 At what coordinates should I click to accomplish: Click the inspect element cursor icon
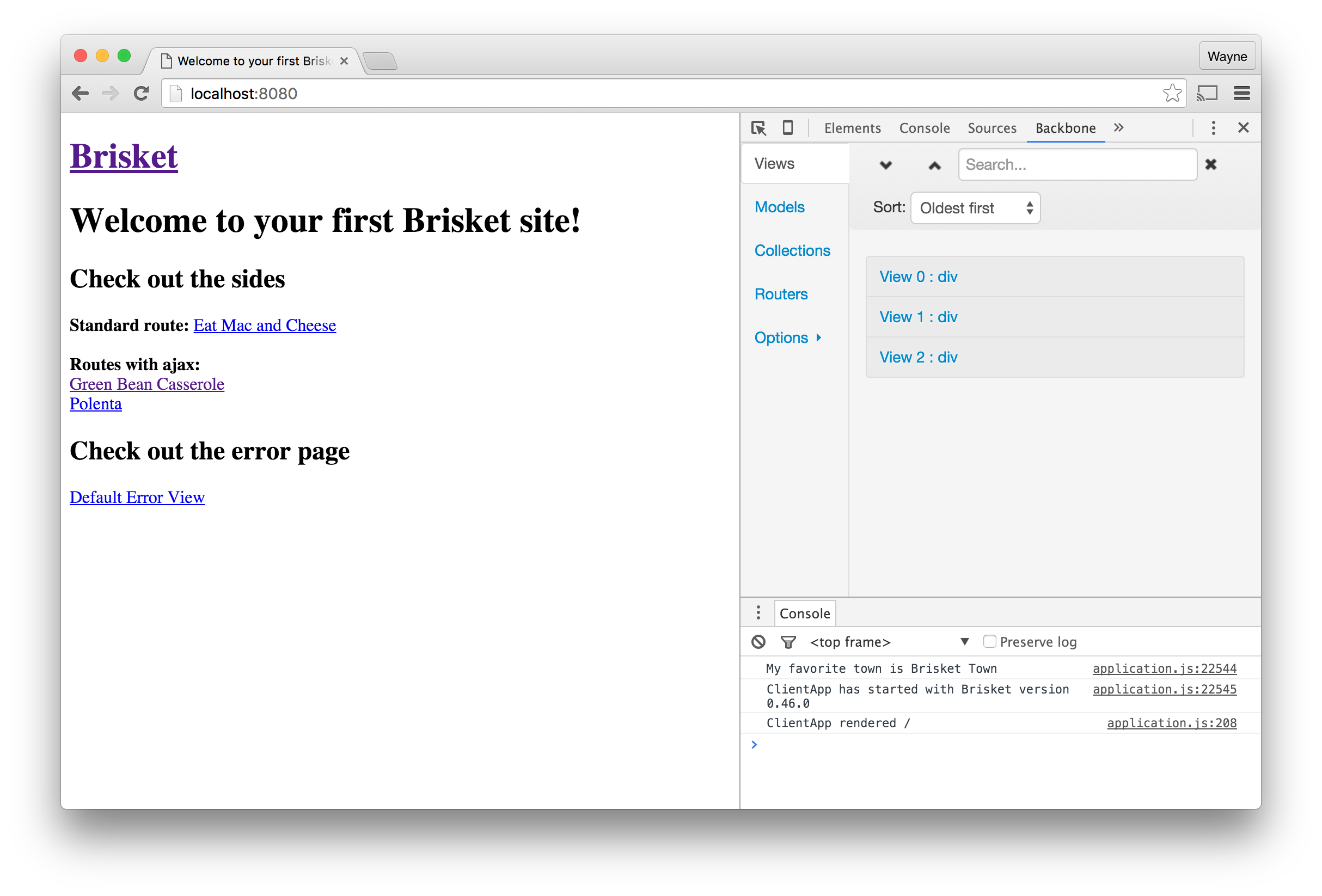[x=758, y=128]
